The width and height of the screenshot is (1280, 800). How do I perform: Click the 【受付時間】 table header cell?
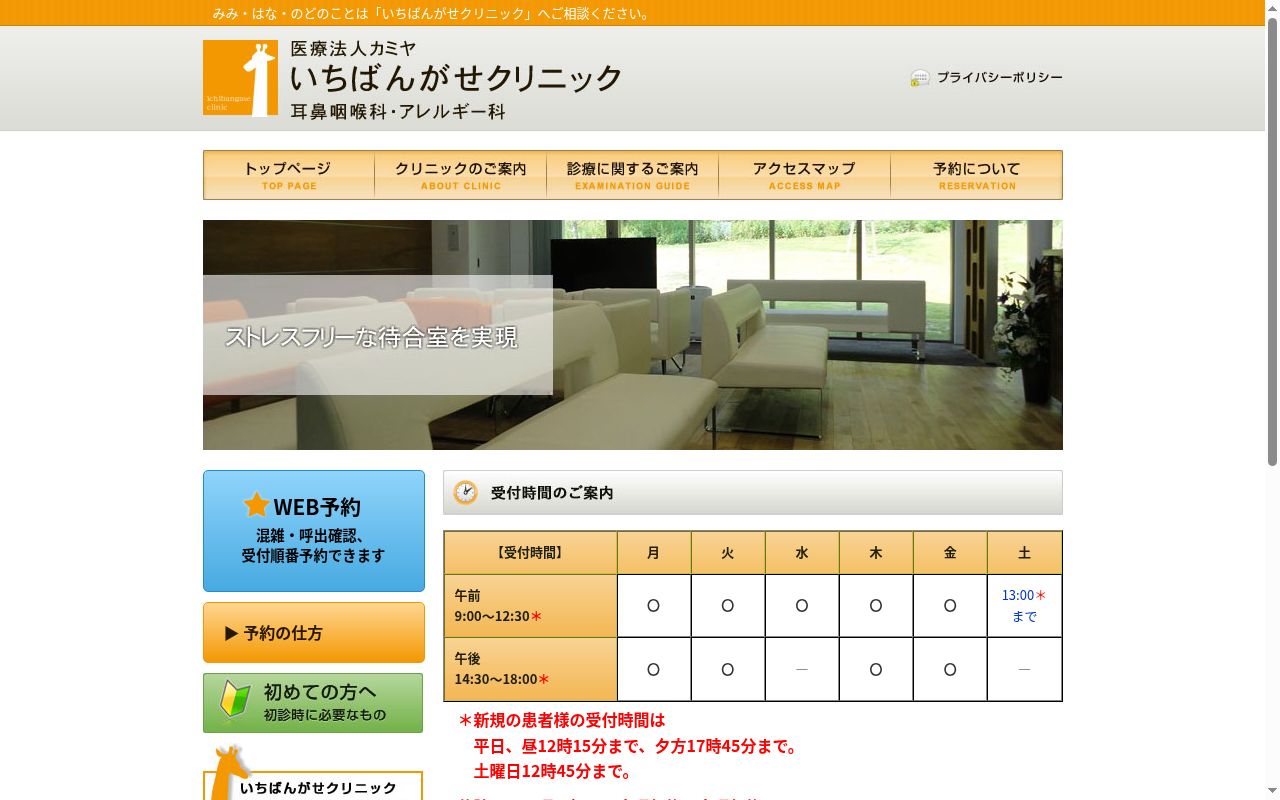click(530, 553)
